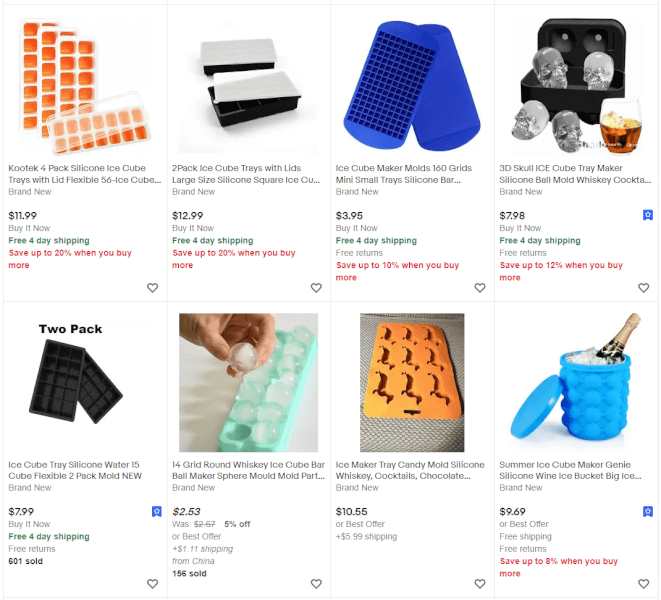Watch the Two Pack black ice tray listing

pyautogui.click(x=152, y=584)
